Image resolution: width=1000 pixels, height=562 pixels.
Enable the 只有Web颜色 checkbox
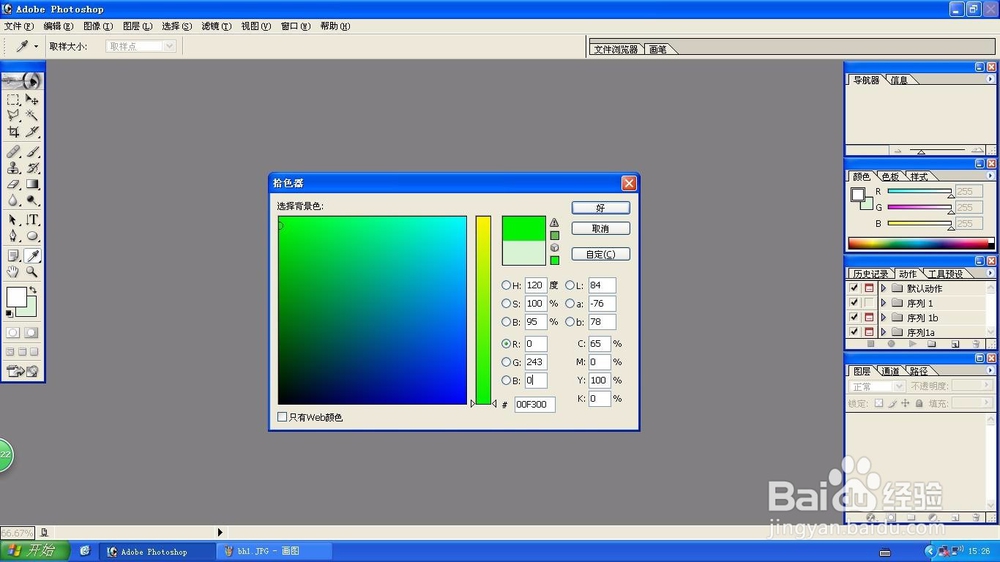(x=282, y=417)
